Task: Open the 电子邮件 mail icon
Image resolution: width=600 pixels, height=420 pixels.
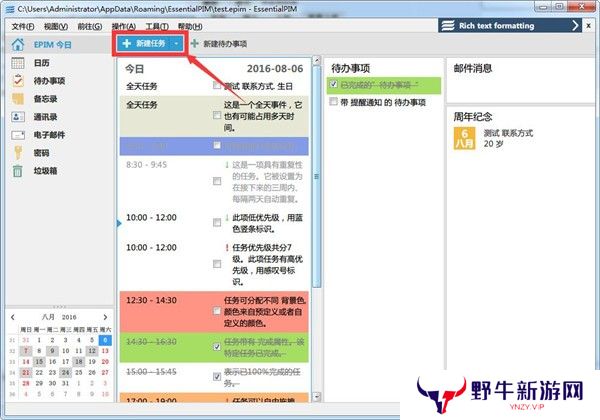Action: click(18, 135)
